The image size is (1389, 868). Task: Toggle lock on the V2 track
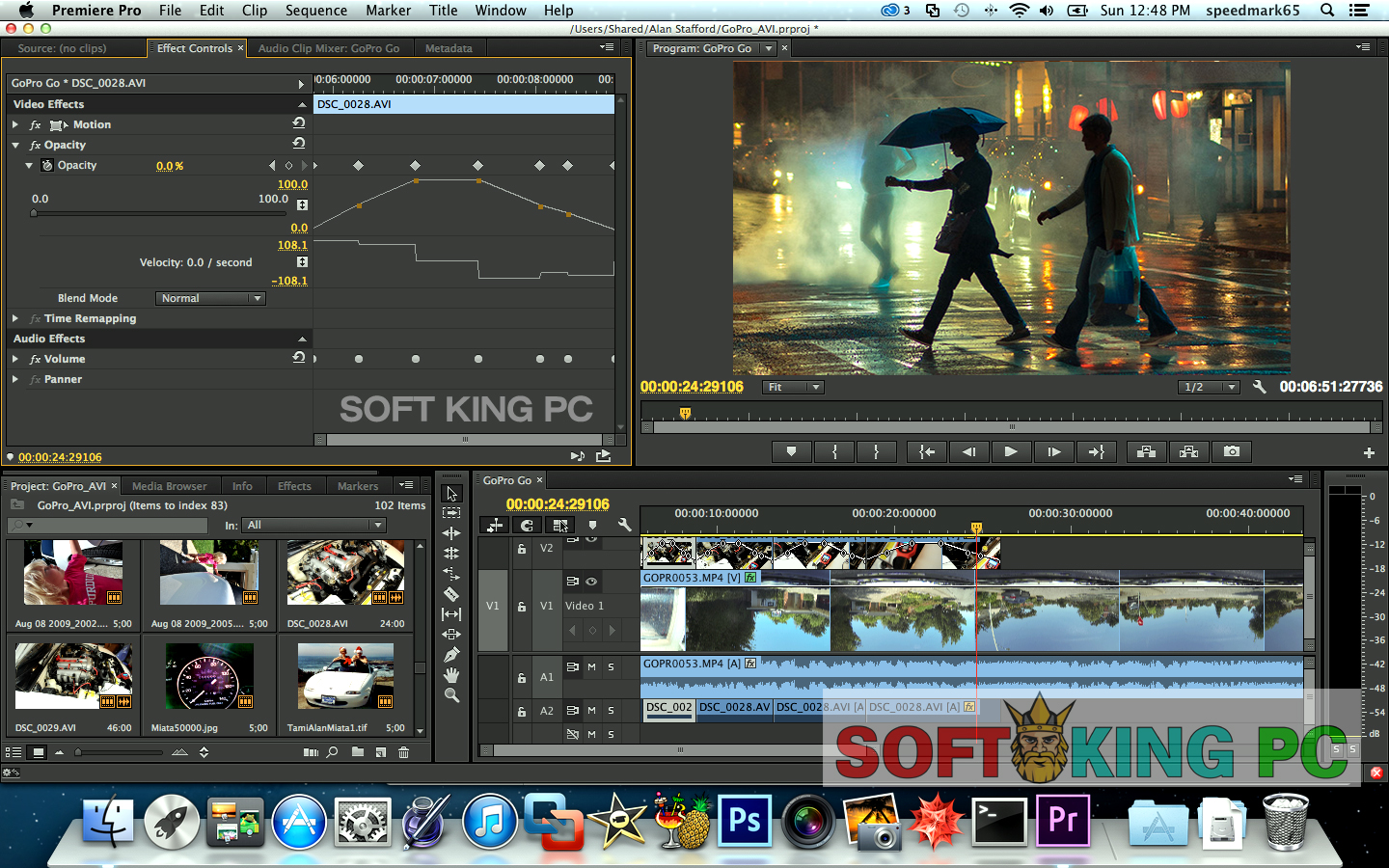[522, 549]
